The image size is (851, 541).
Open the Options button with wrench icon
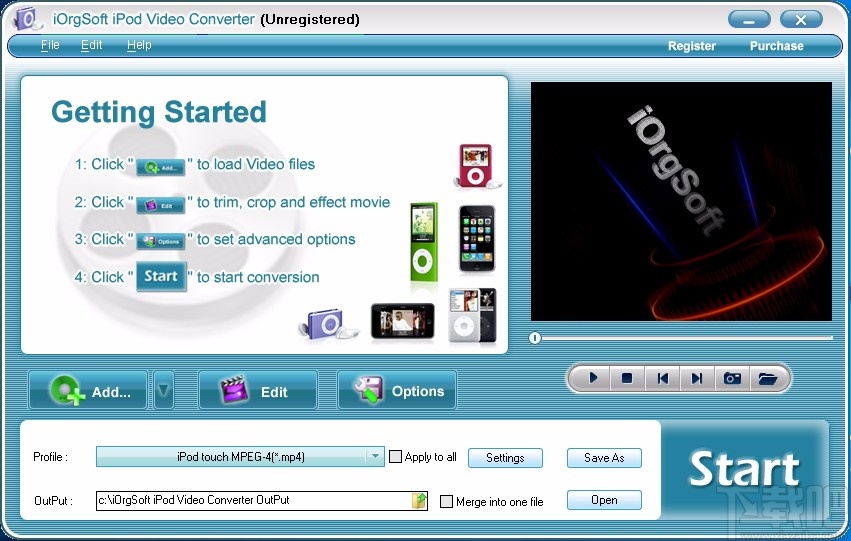397,390
